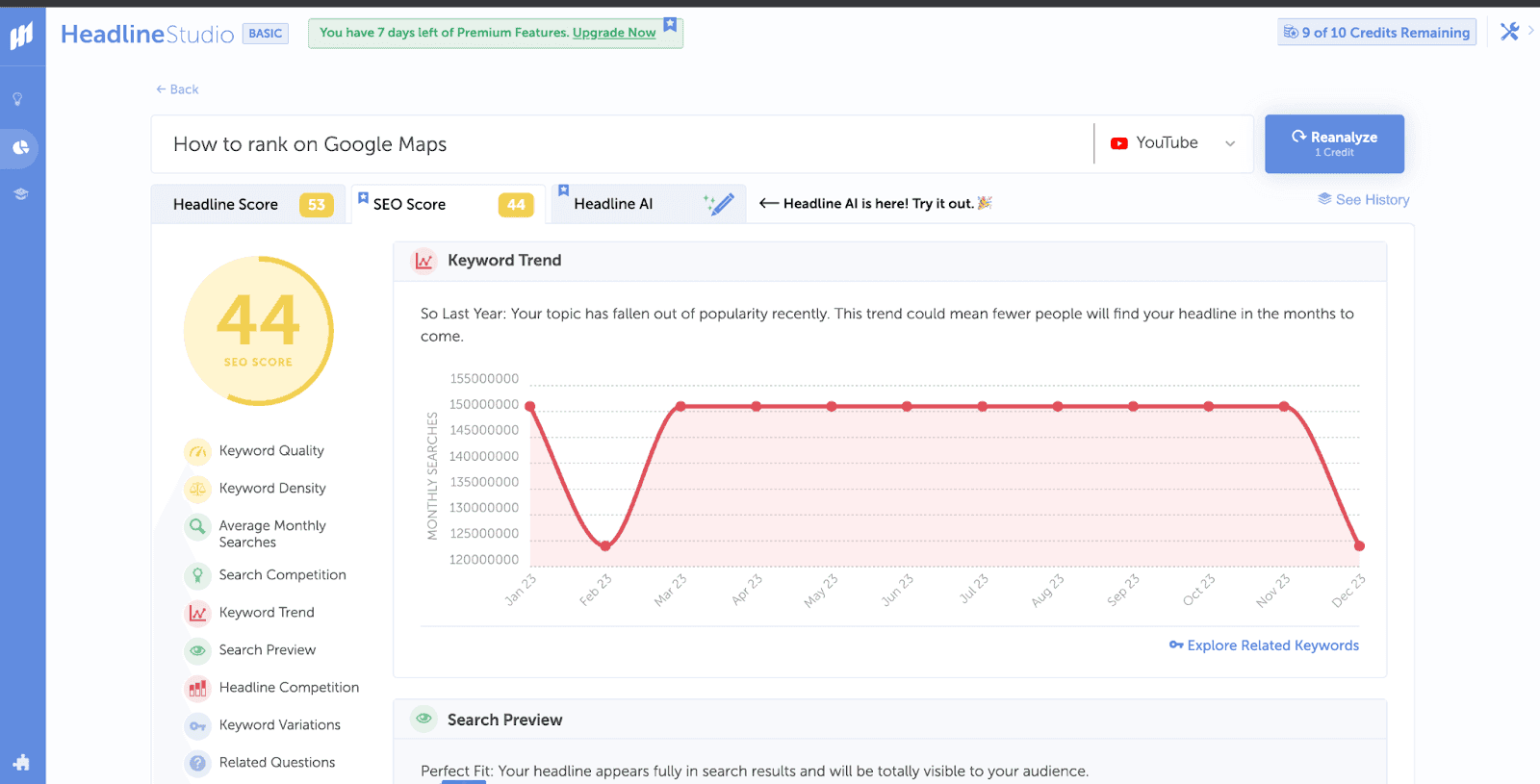1540x784 pixels.
Task: Jump to Headline Competition section
Action: click(x=289, y=688)
